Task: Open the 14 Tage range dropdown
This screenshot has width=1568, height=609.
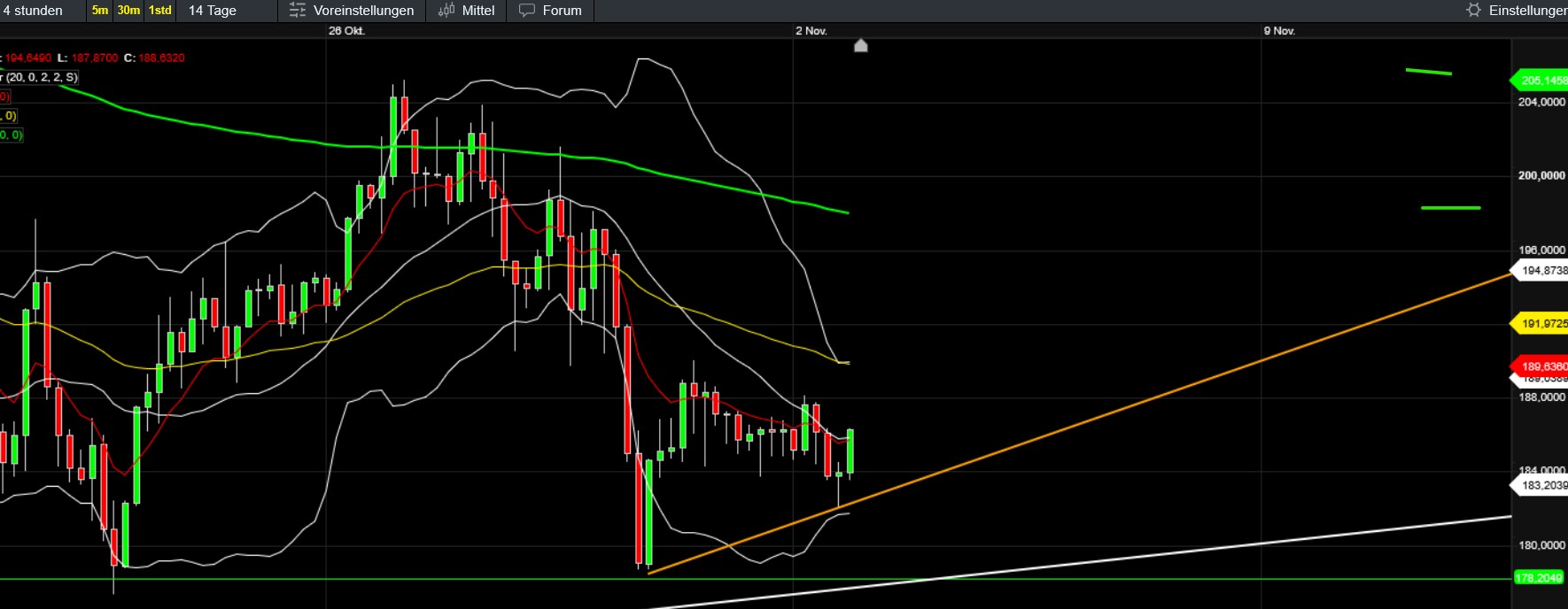Action: pyautogui.click(x=213, y=11)
